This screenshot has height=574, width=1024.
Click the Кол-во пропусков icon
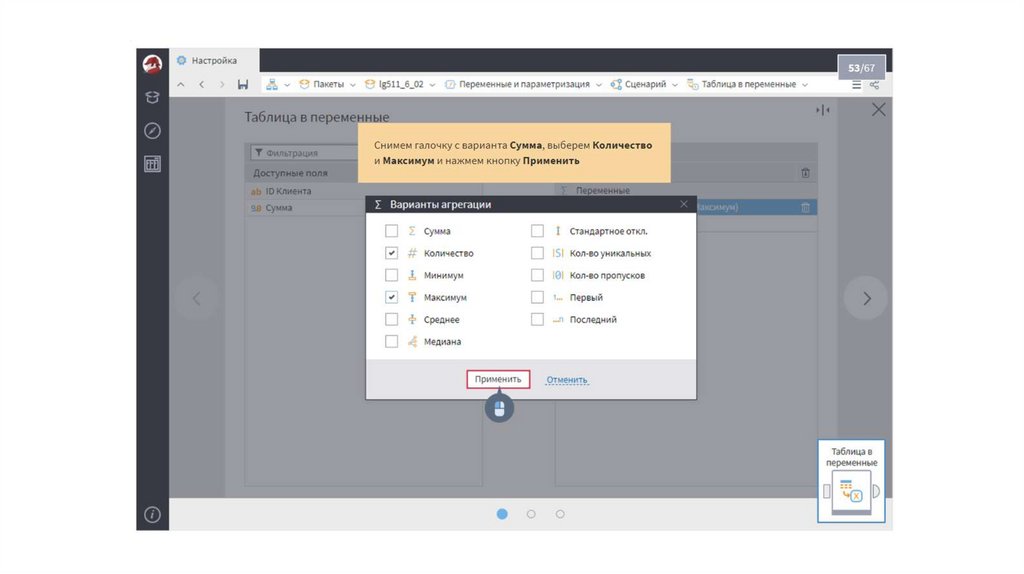[x=558, y=275]
